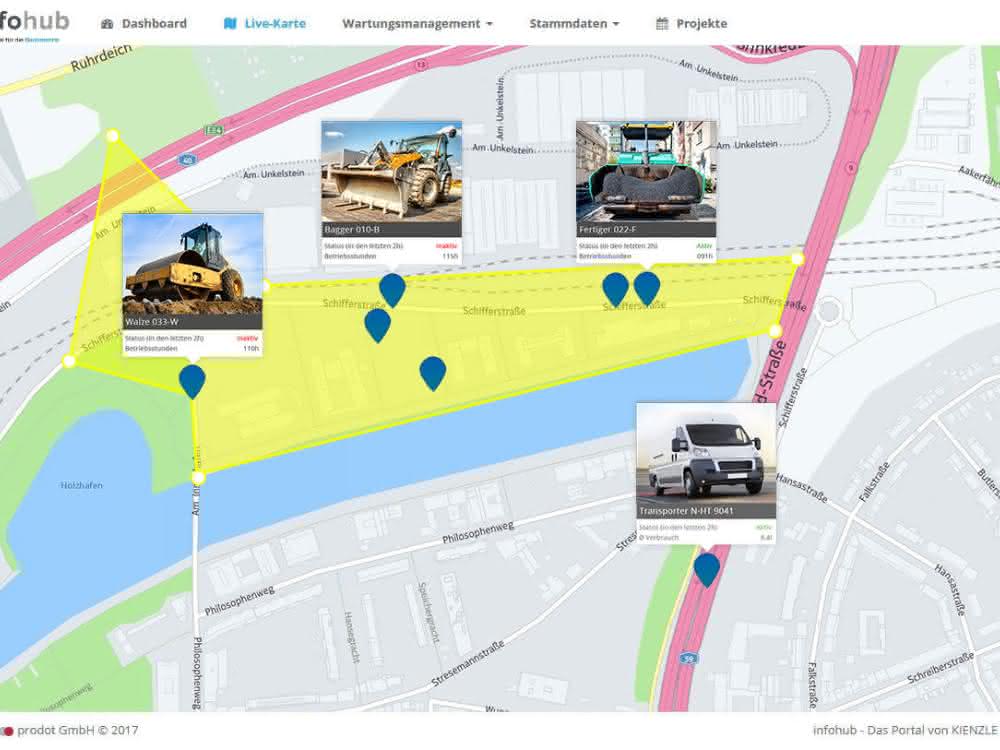1000x750 pixels.
Task: Select the Live-Karte menu entry
Action: click(265, 24)
